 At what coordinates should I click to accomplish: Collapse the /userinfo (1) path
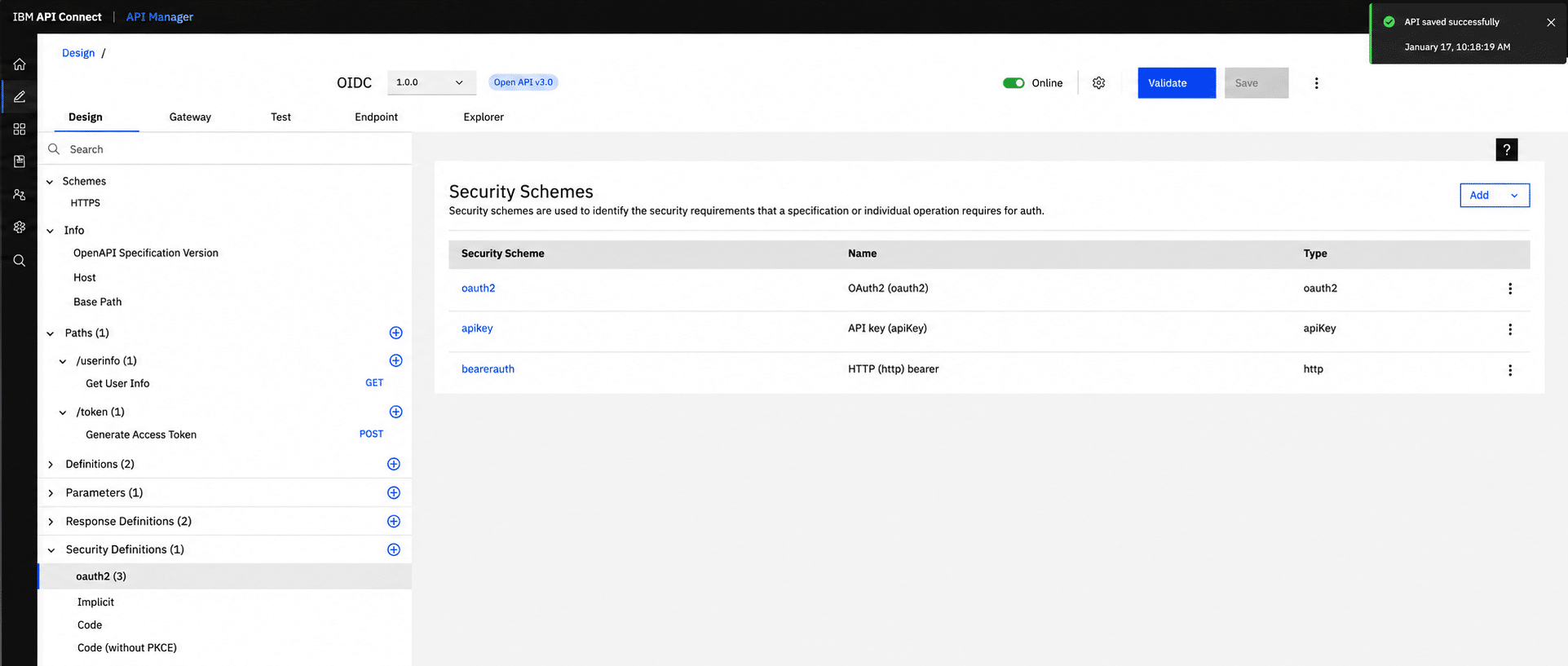click(x=63, y=361)
